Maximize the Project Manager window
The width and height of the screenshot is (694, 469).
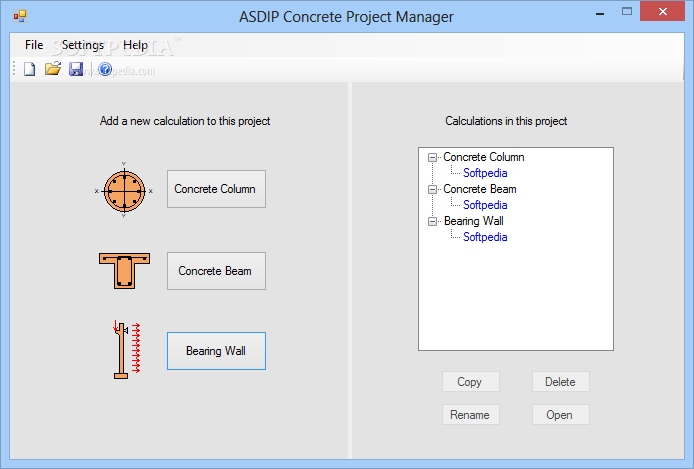coord(627,12)
